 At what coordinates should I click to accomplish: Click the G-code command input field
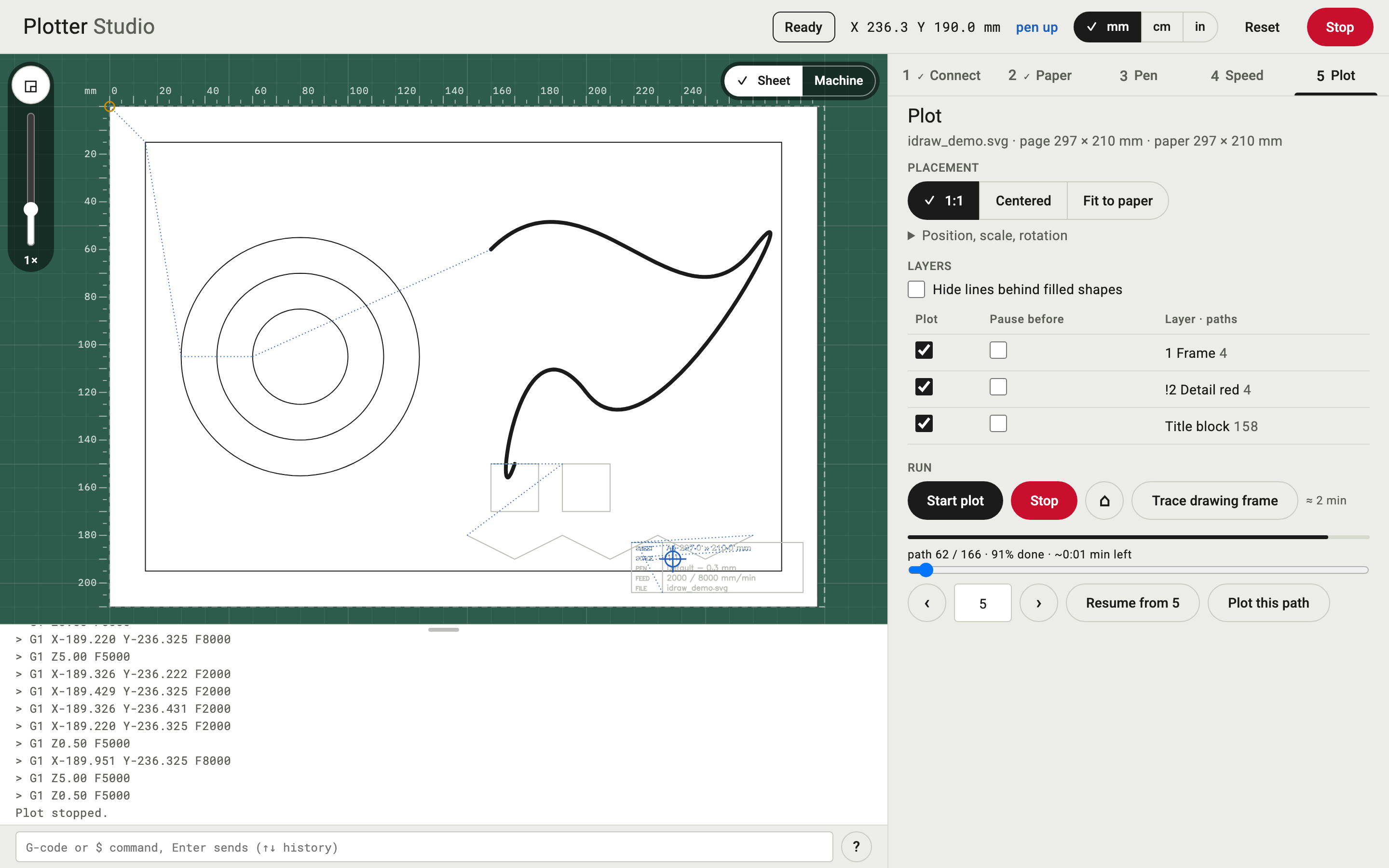[x=424, y=847]
